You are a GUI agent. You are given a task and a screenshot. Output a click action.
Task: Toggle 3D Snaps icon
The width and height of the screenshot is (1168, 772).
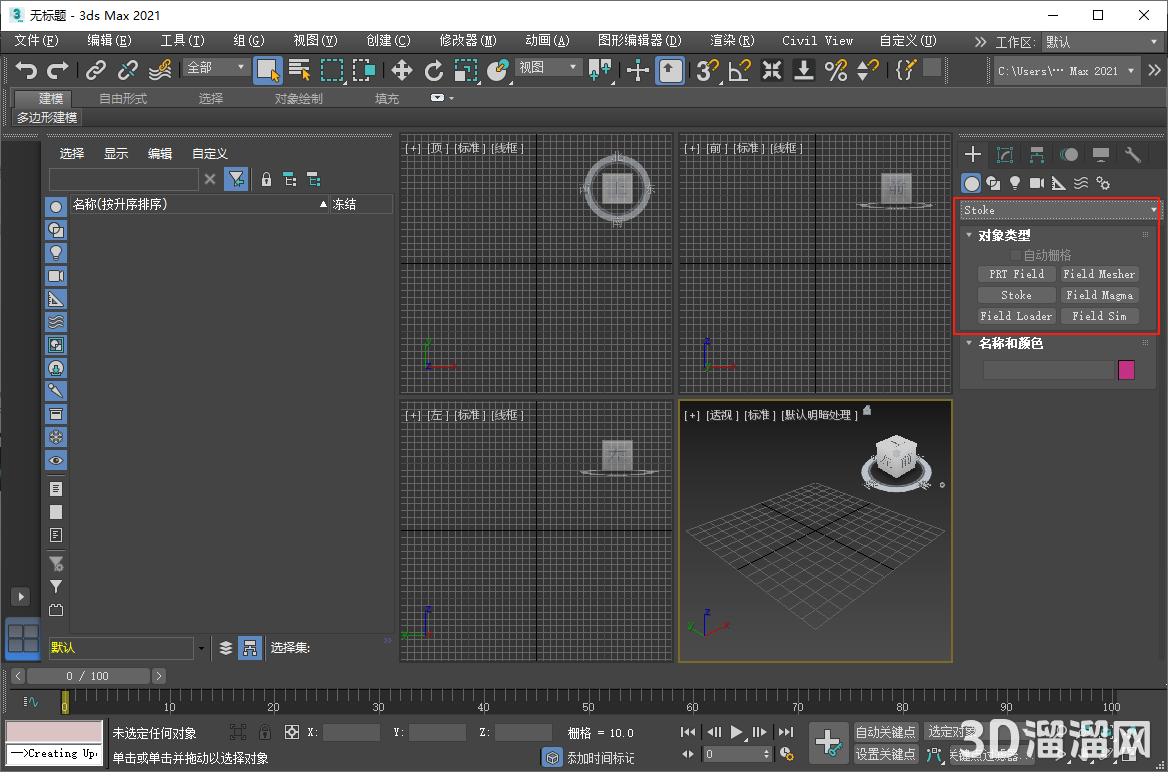[x=707, y=71]
